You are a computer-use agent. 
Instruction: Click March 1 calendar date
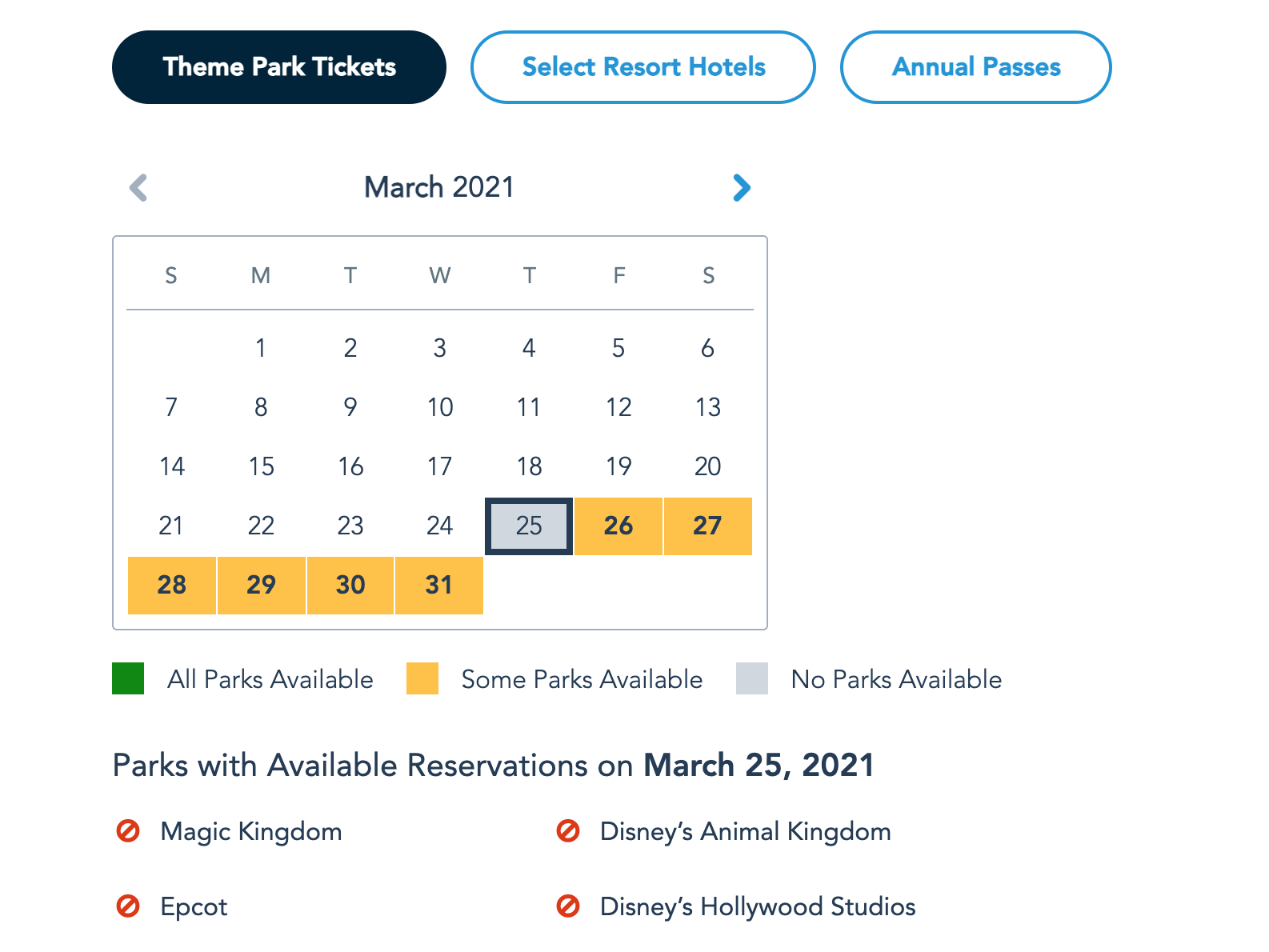pyautogui.click(x=261, y=348)
